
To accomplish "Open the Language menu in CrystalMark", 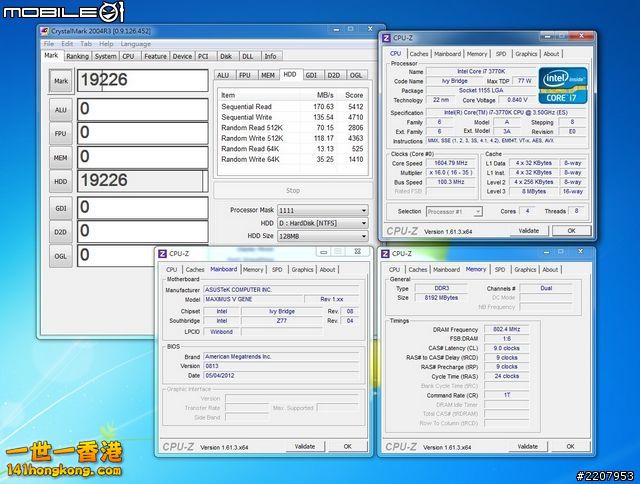I will click(135, 44).
